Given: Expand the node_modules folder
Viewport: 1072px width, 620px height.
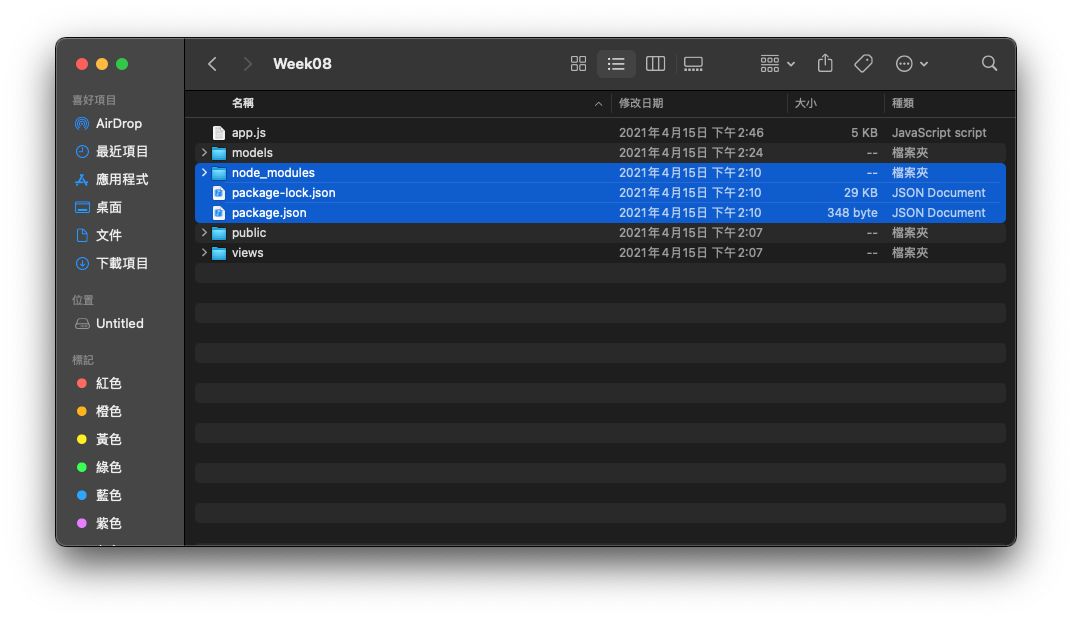Looking at the screenshot, I should (204, 173).
